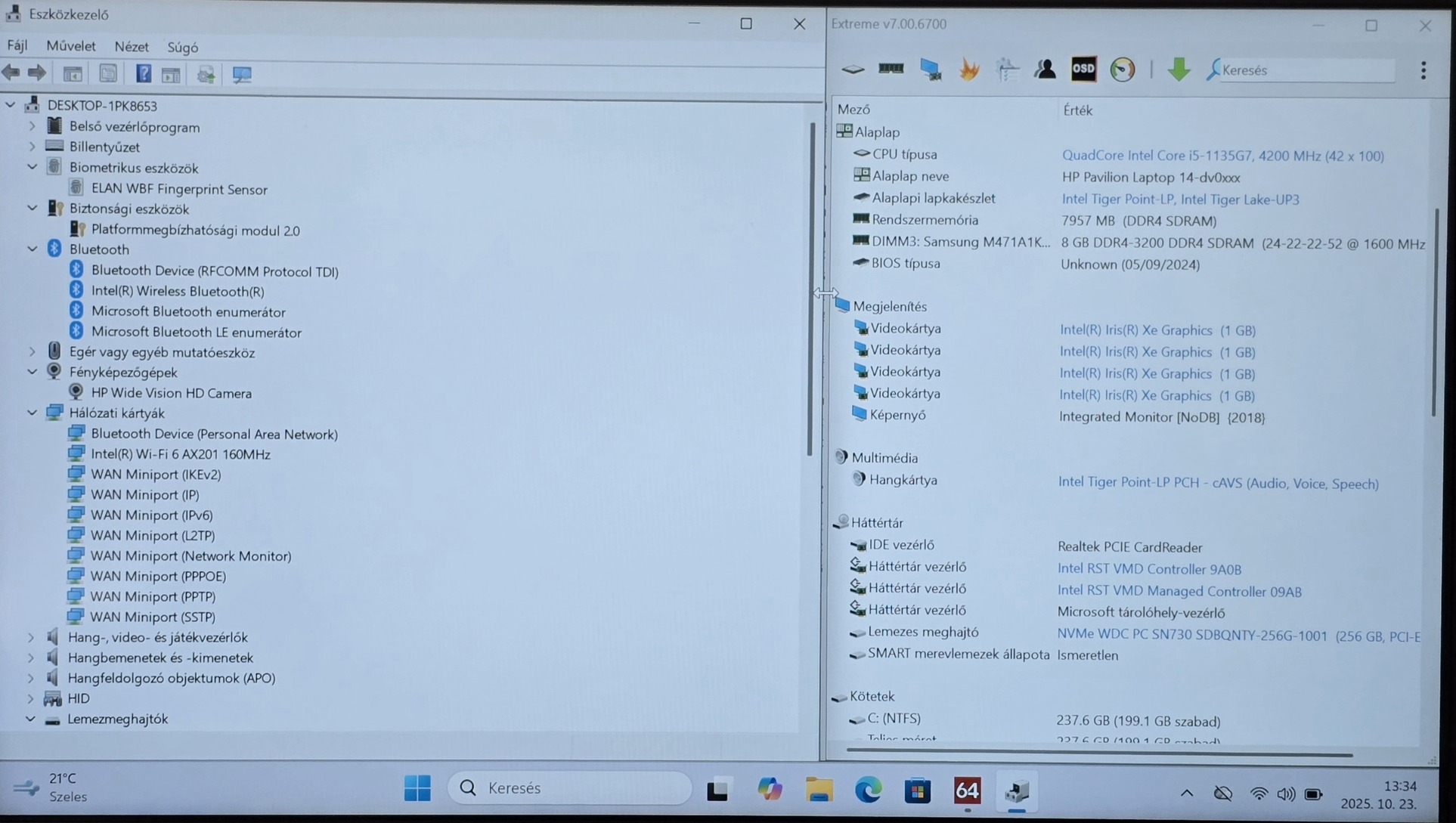Click the Keresés search field in AIDA64
The image size is (1456, 823).
pos(1306,70)
